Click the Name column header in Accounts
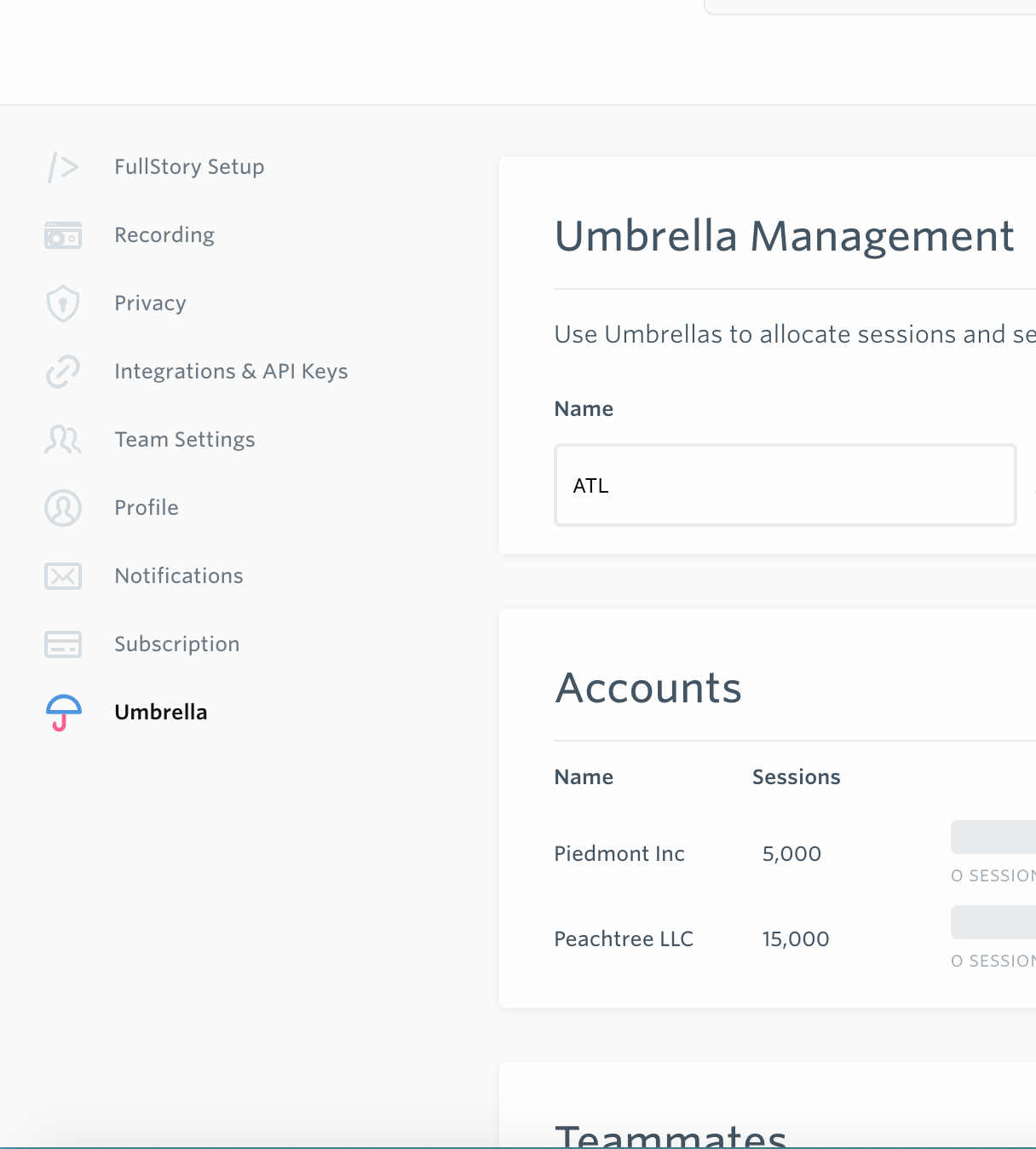This screenshot has height=1149, width=1036. [x=584, y=777]
